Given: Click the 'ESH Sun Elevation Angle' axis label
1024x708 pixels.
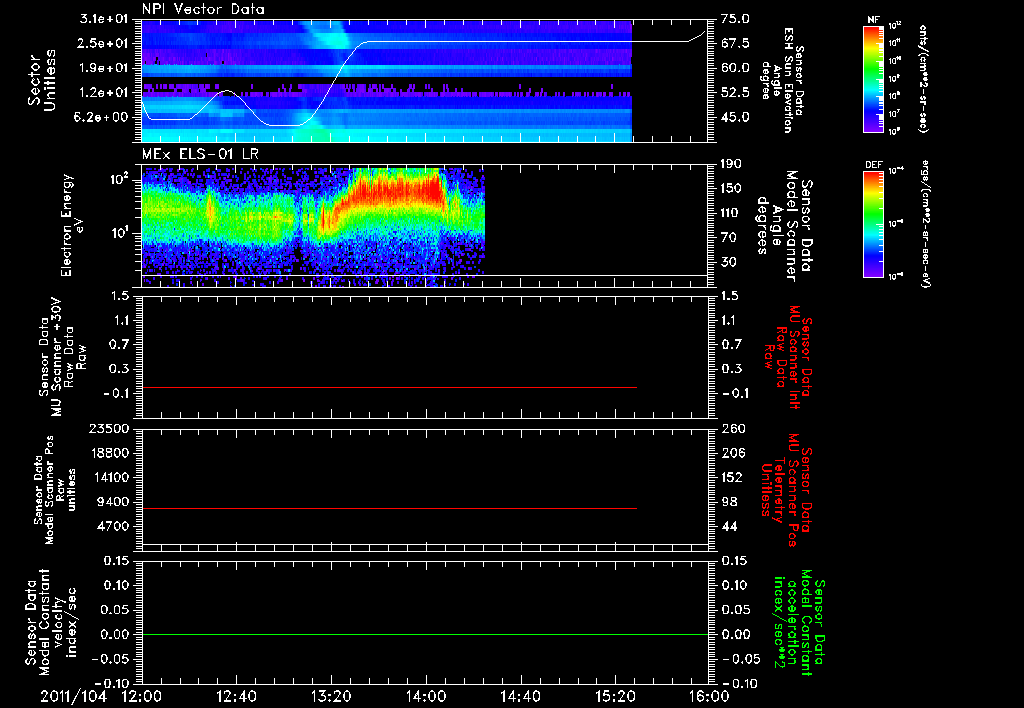Looking at the screenshot, I should pyautogui.click(x=783, y=80).
